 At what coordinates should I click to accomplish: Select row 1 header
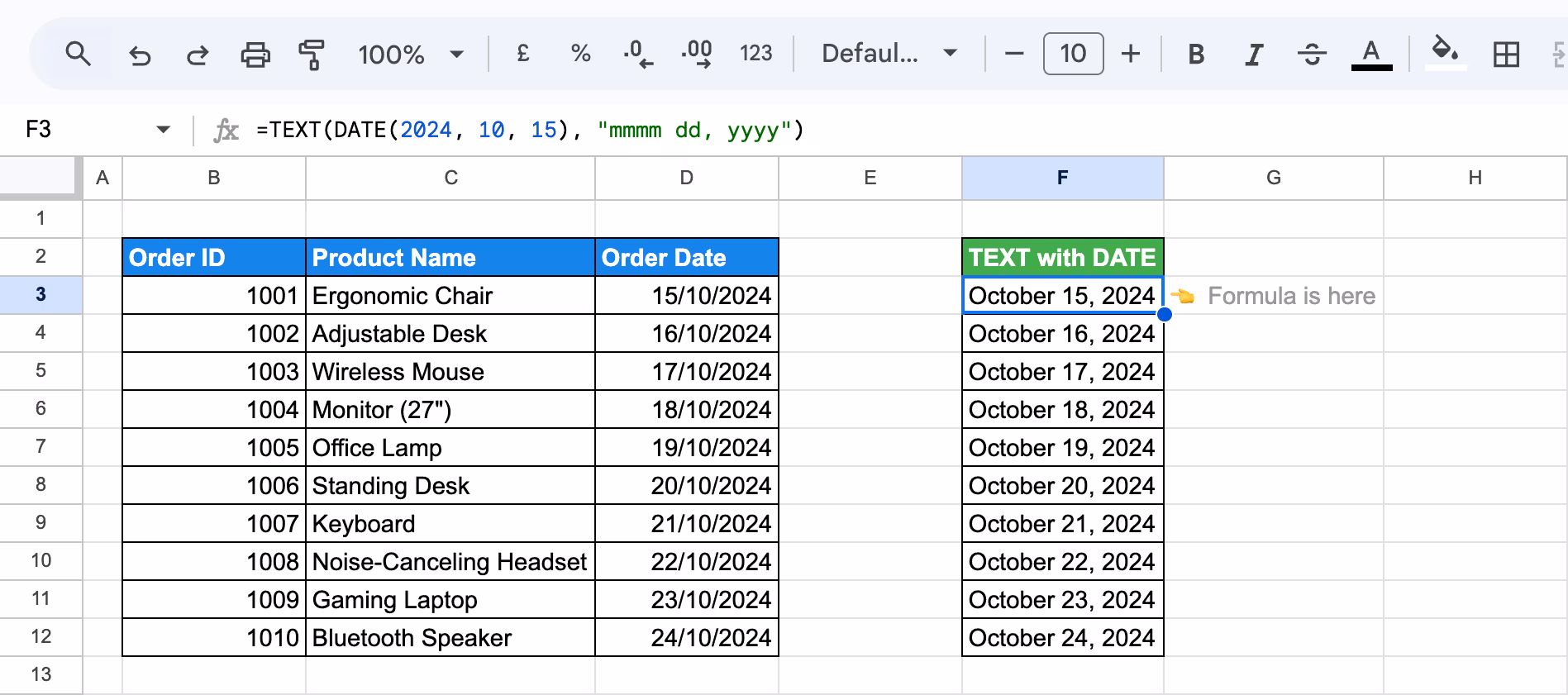tap(41, 219)
